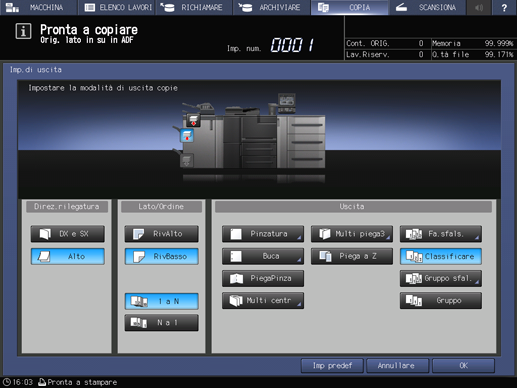517x388 pixels.
Task: Open the ARCHIVIARE tab
Action: (x=271, y=7)
